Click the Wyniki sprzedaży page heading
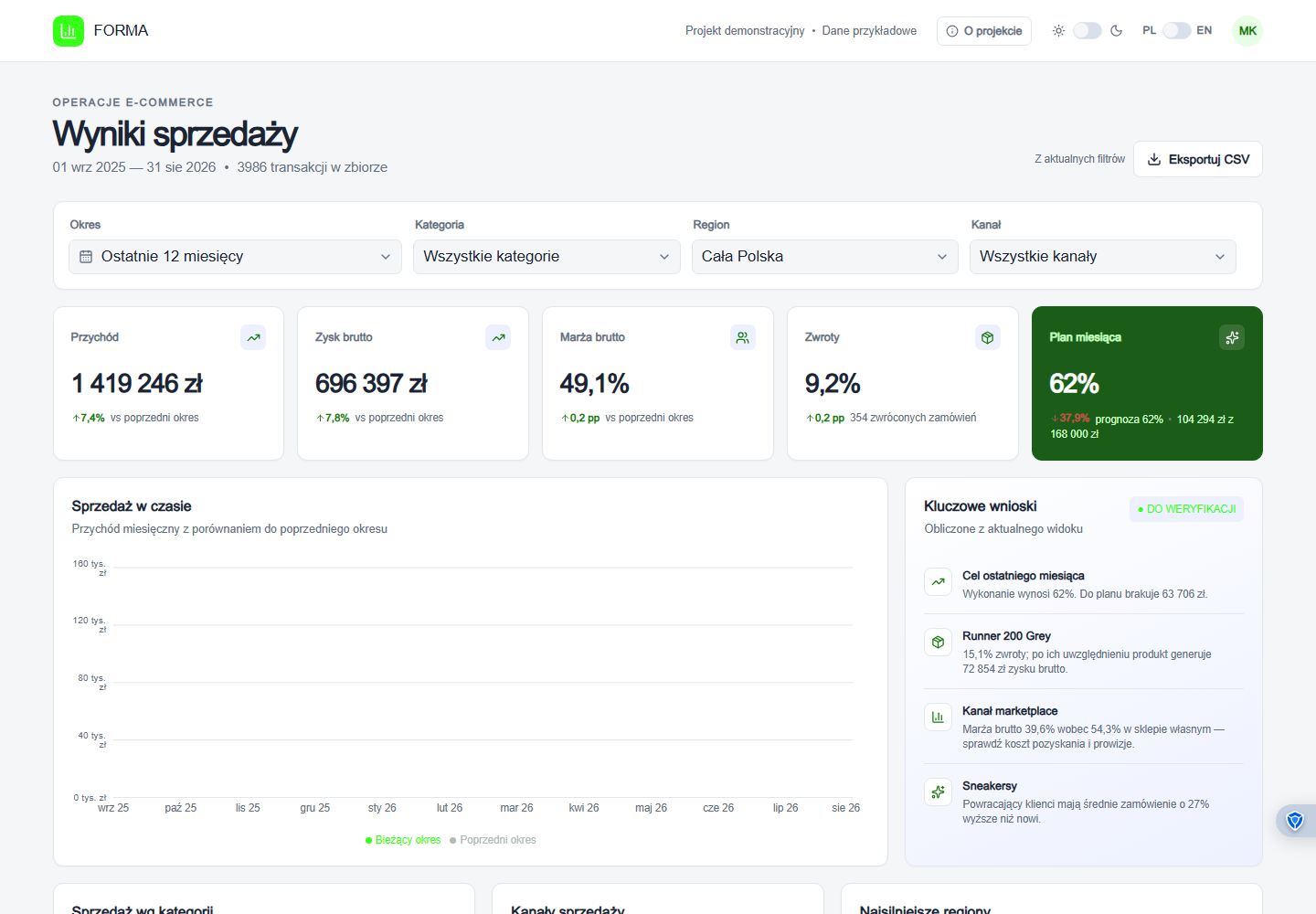1316x914 pixels. 175,134
